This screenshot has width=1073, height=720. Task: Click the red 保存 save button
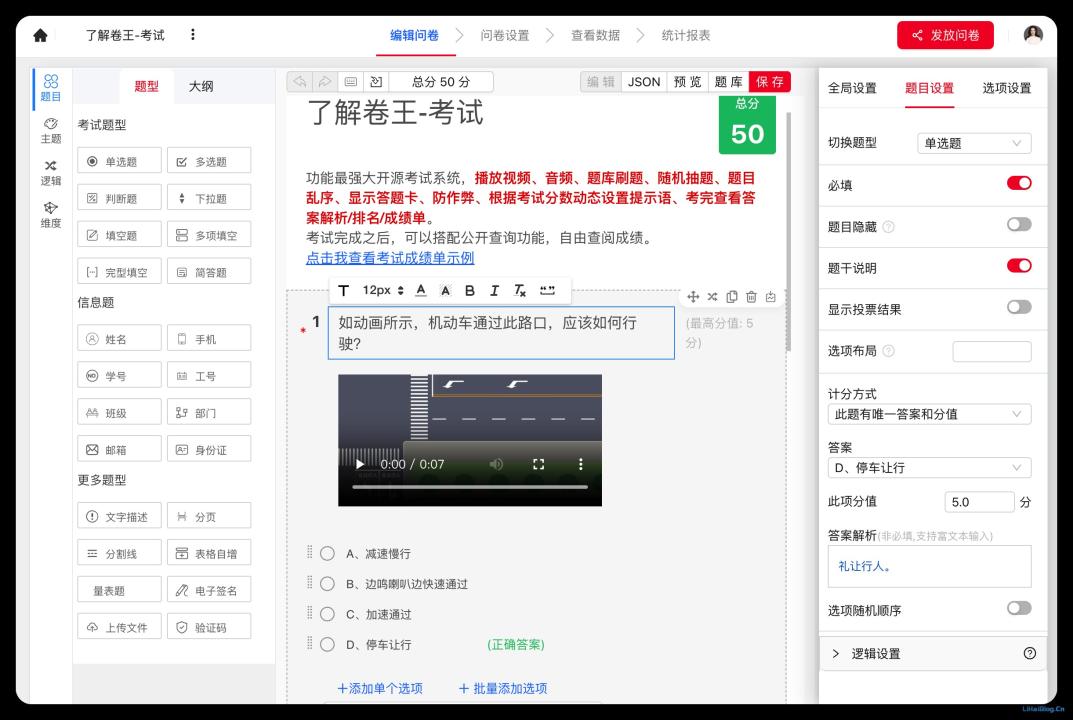point(770,82)
